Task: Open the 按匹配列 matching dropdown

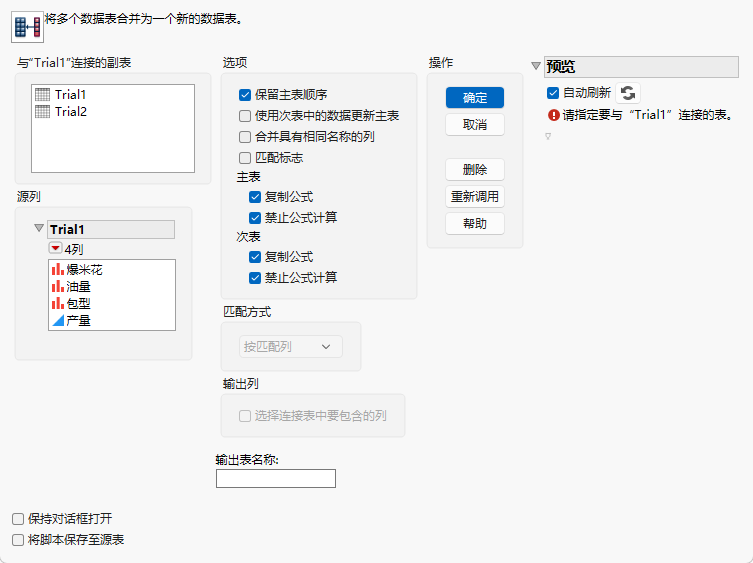Action: [291, 346]
